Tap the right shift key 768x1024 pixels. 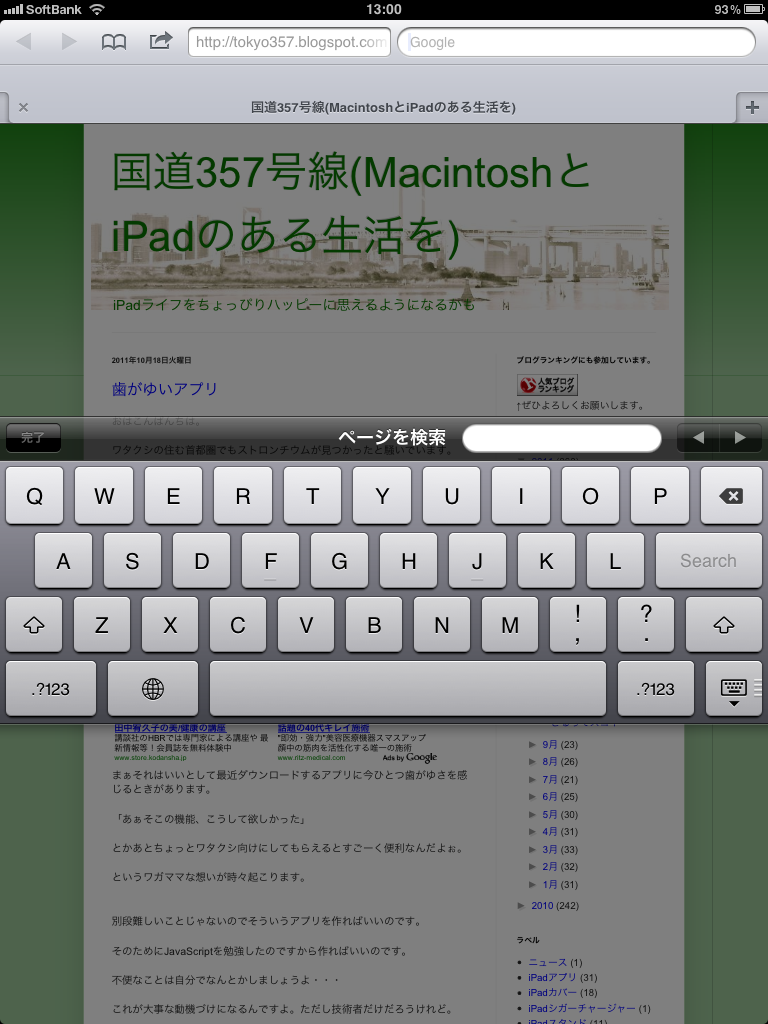click(x=724, y=625)
